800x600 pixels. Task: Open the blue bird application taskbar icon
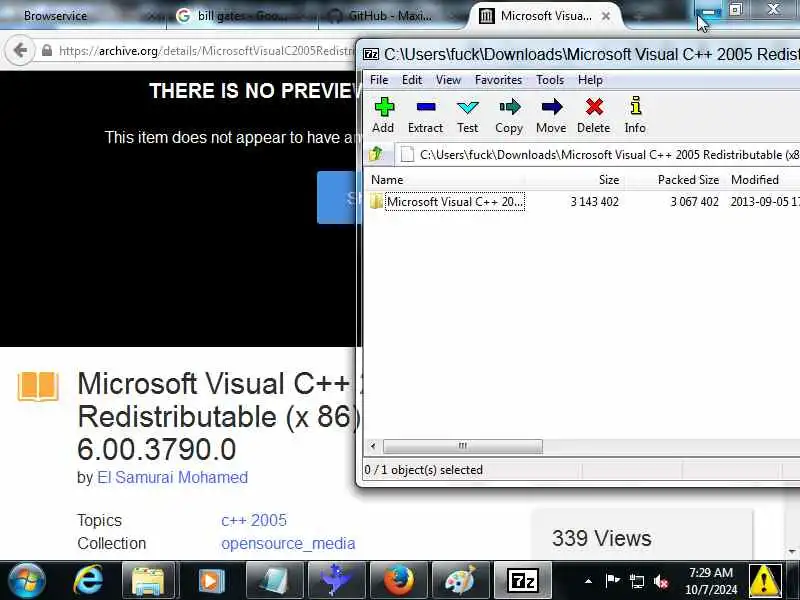[336, 581]
